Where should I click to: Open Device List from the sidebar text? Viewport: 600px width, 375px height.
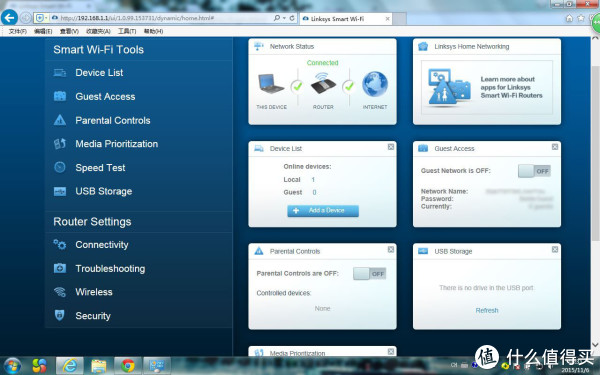coord(99,73)
